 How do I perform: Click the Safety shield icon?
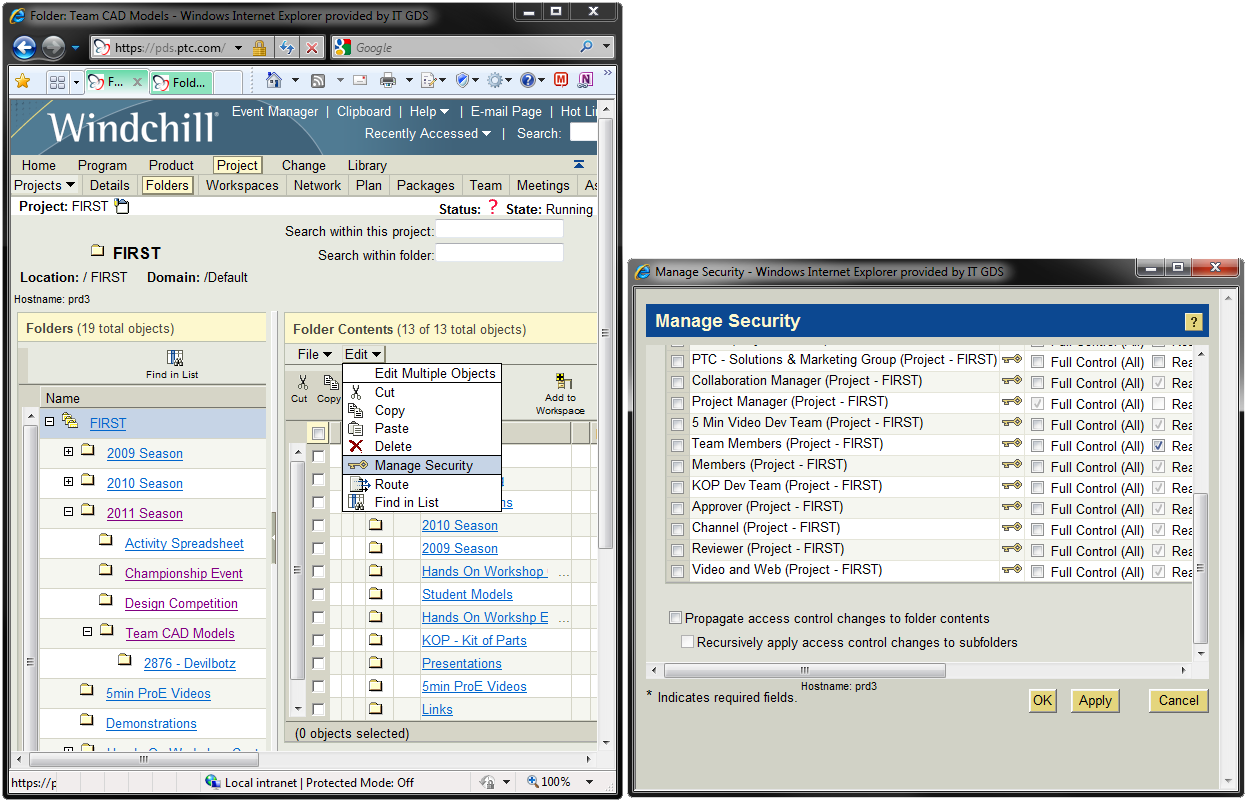pyautogui.click(x=462, y=80)
